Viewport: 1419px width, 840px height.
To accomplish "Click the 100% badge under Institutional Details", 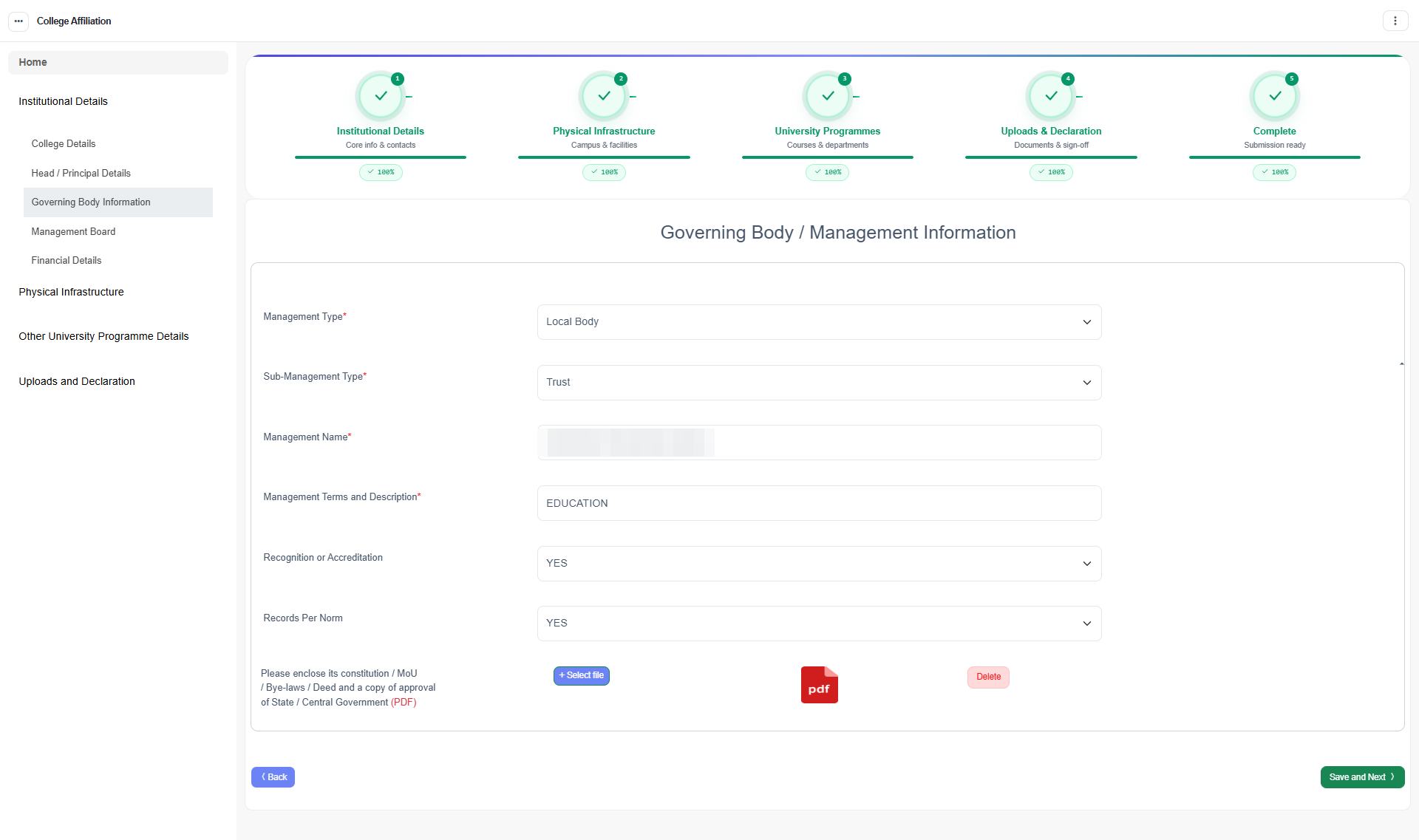I will (x=381, y=172).
